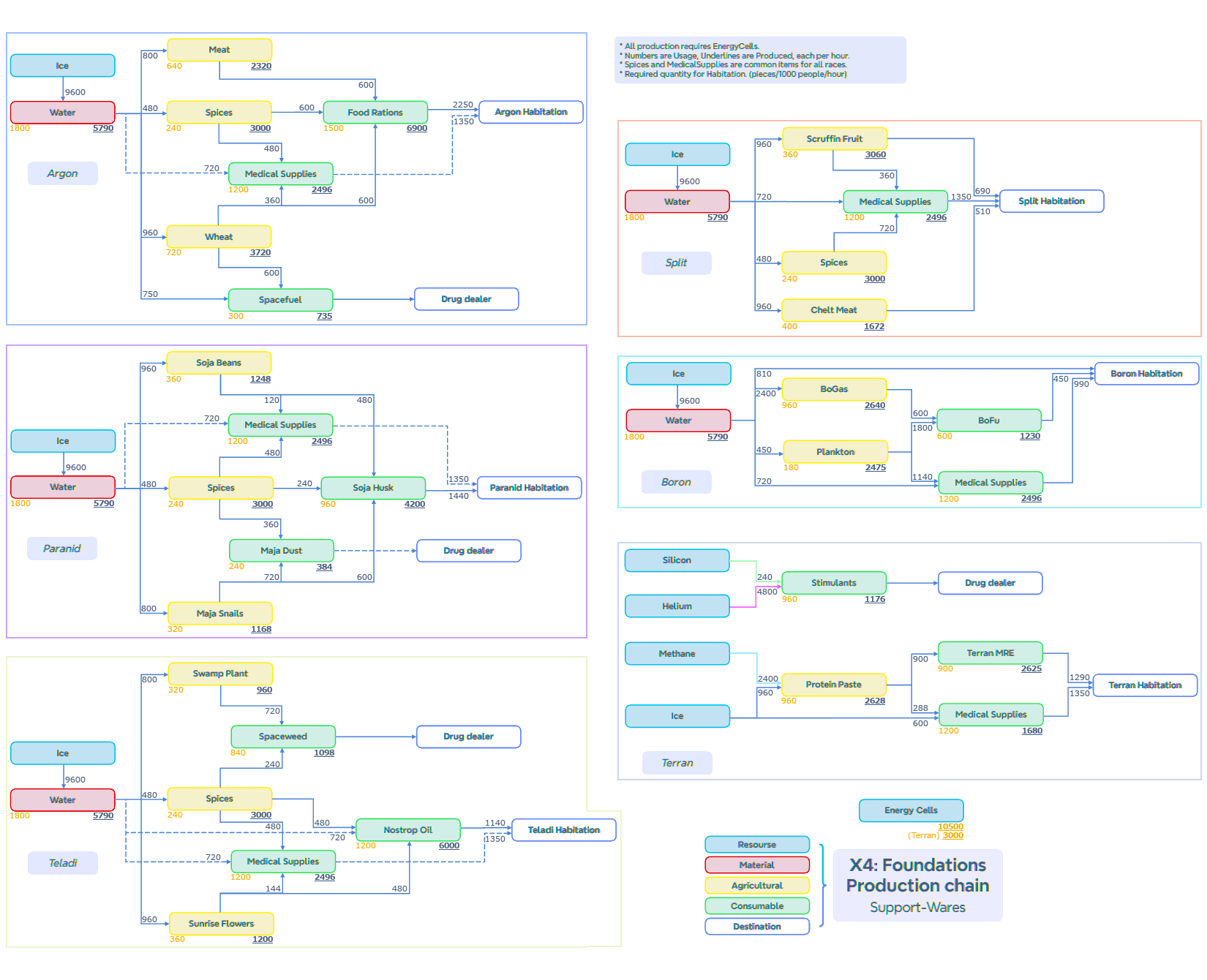Viewport: 1207px width, 980px height.
Task: Click the Chelt Meat node
Action: coord(833,310)
